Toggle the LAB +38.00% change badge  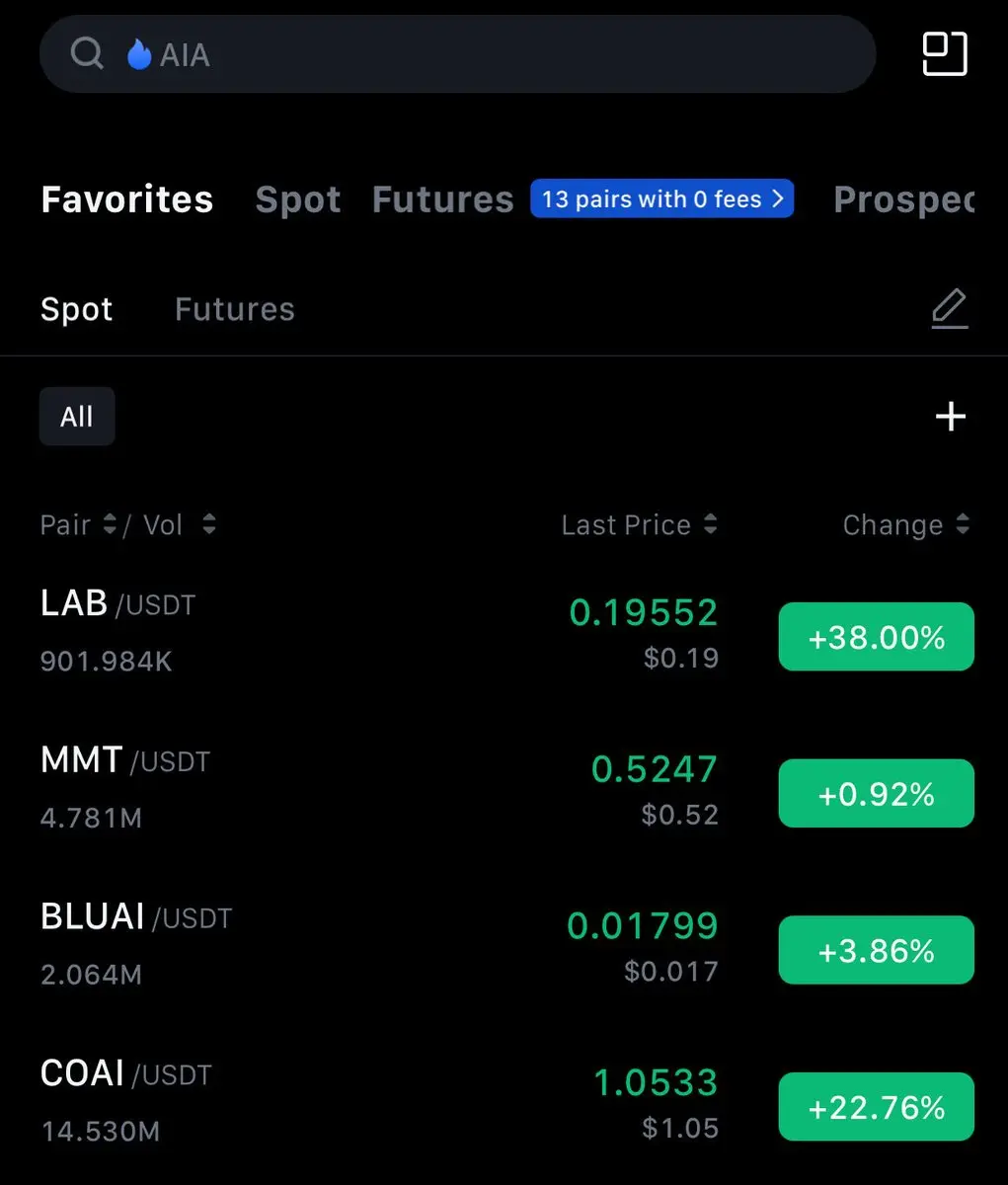[x=876, y=637]
